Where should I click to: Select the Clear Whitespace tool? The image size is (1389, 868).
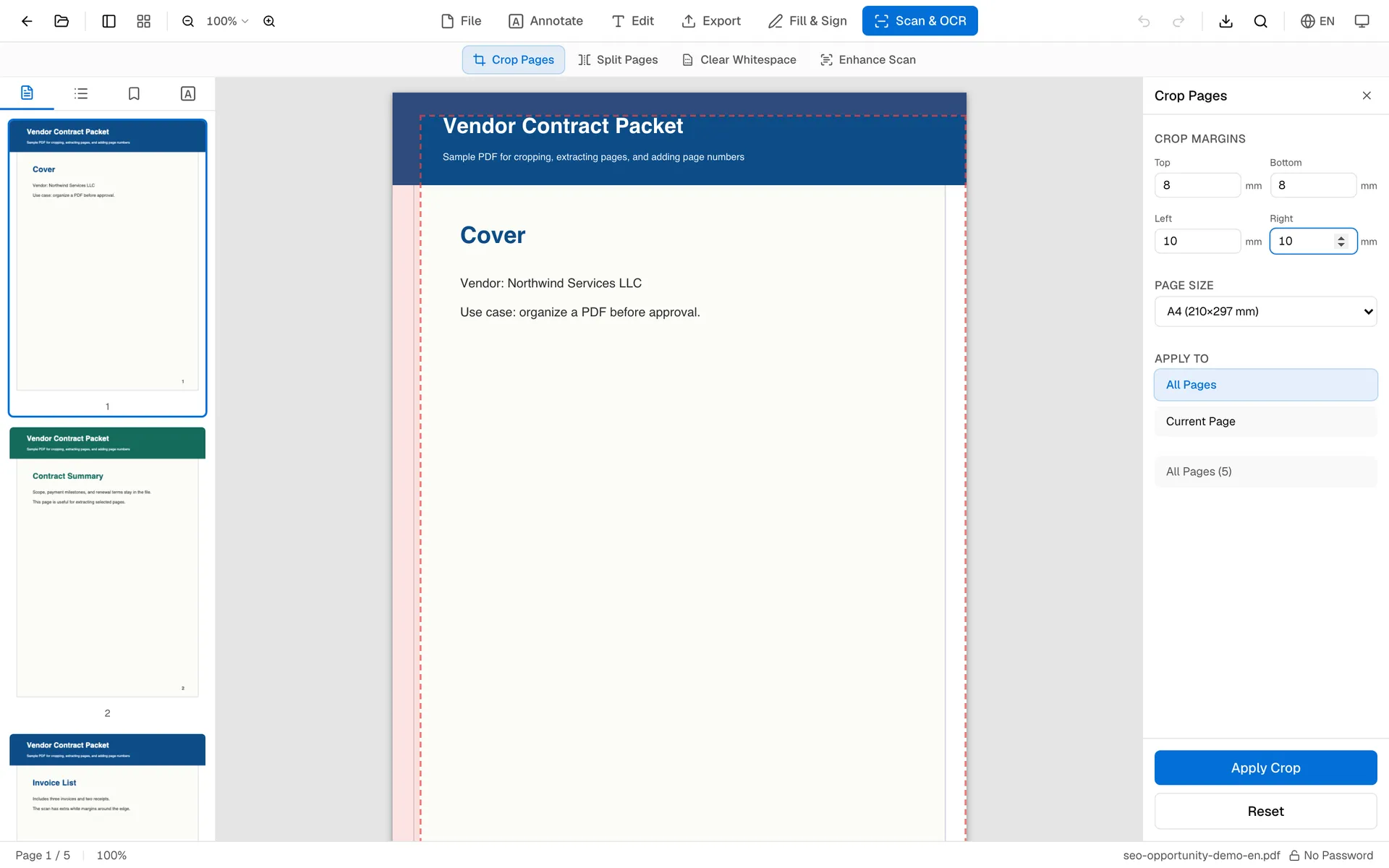coord(739,59)
